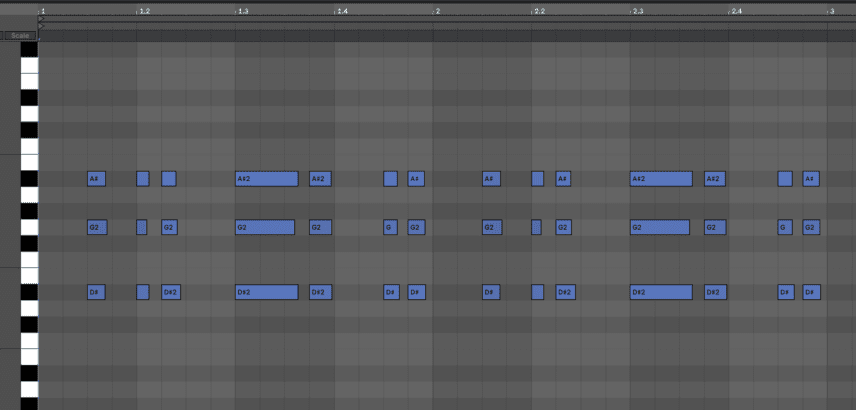The width and height of the screenshot is (856, 410).
Task: Select the last A# note before bar 2
Action: click(x=416, y=179)
